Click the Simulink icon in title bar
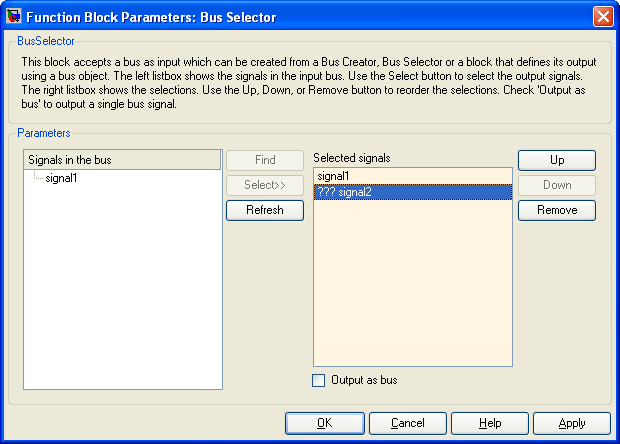This screenshot has height=444, width=620. [x=14, y=17]
